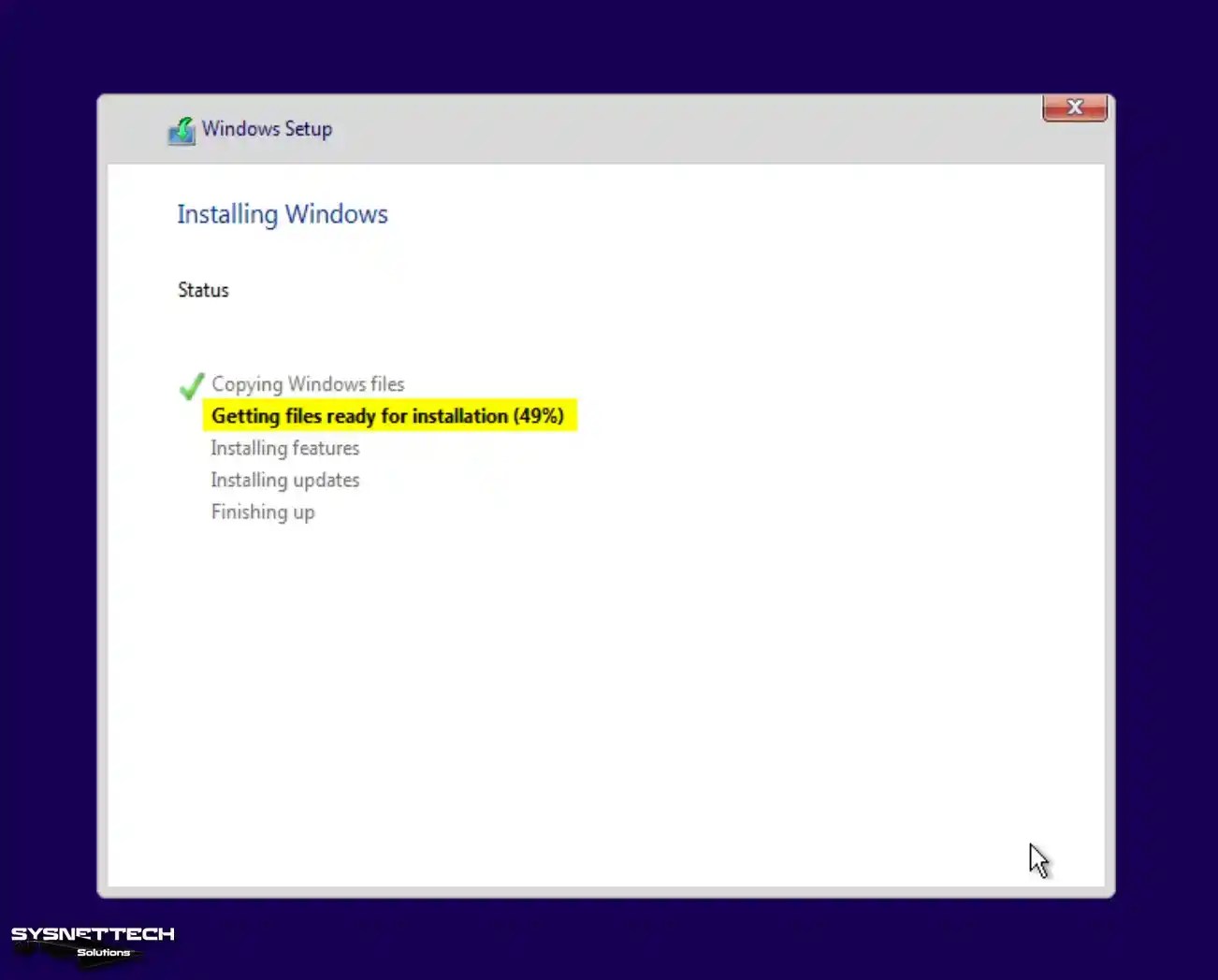
Task: Collapse the Installing Windows section
Action: point(282,214)
